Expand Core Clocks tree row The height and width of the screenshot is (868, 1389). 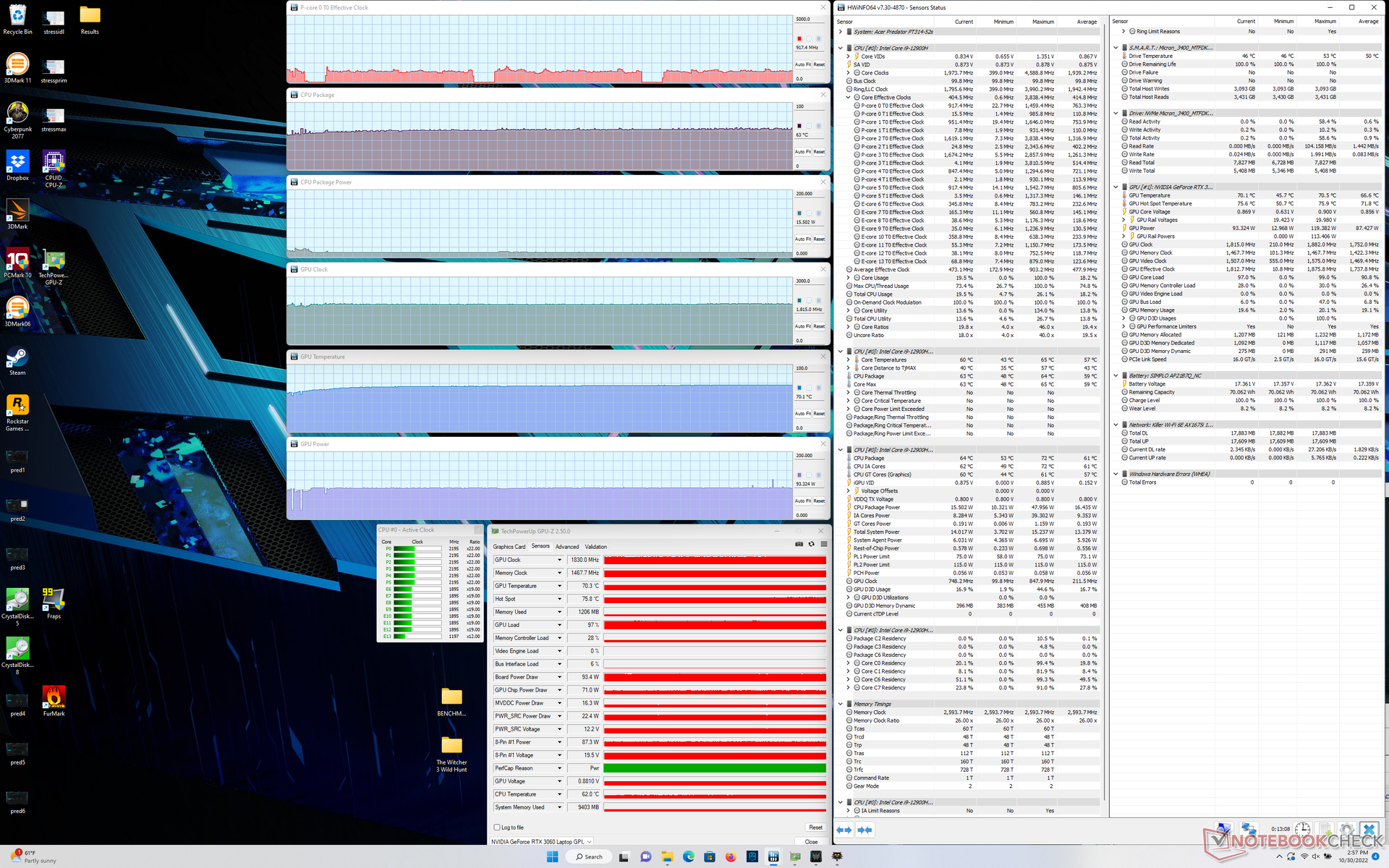849,72
